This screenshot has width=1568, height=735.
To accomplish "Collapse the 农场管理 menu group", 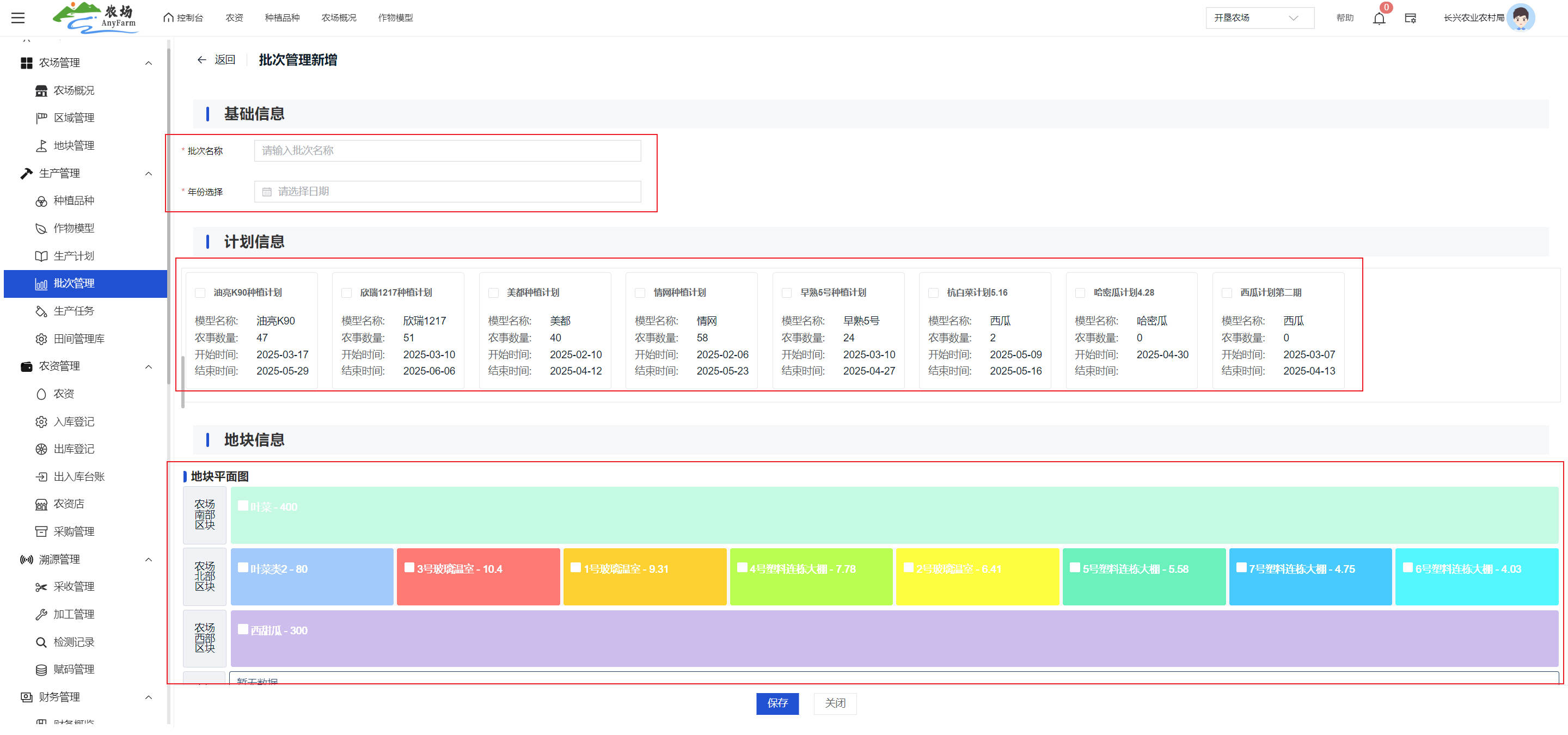I will click(x=149, y=63).
